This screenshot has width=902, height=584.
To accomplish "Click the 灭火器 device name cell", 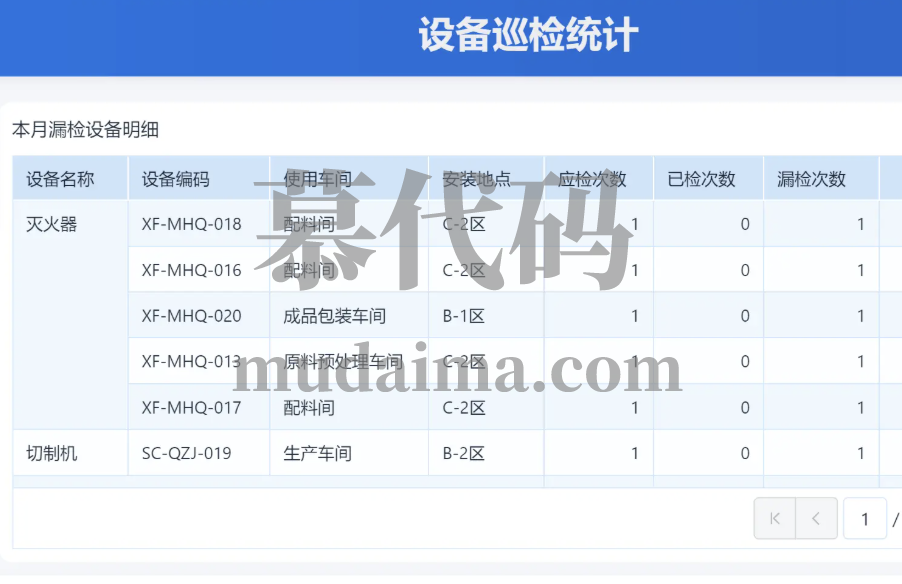I will tap(52, 224).
